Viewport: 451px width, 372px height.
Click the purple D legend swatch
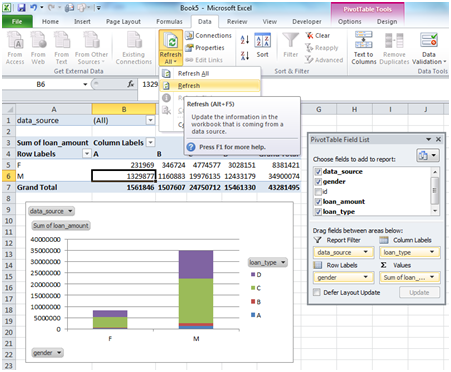pos(253,275)
